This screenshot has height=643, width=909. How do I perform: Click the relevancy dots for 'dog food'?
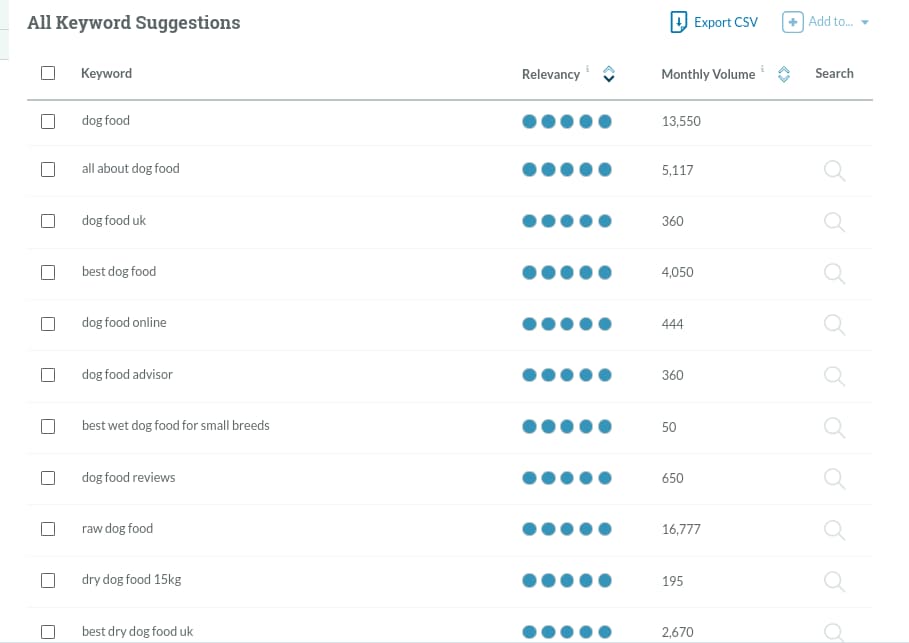click(566, 121)
